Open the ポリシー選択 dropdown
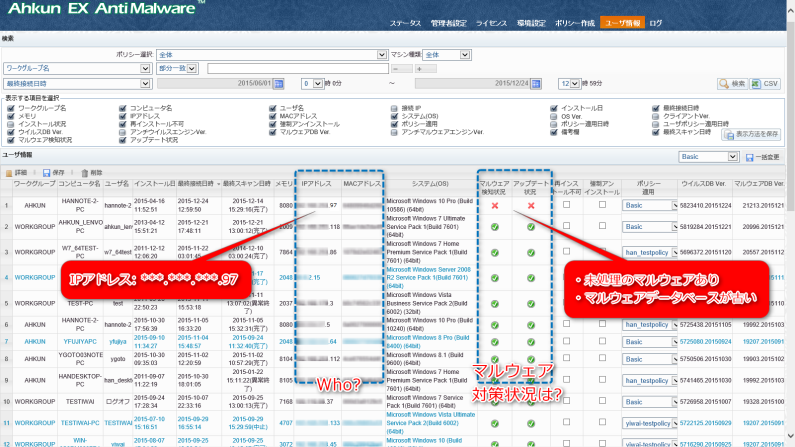Viewport: 795px width, 447px height. click(x=272, y=55)
